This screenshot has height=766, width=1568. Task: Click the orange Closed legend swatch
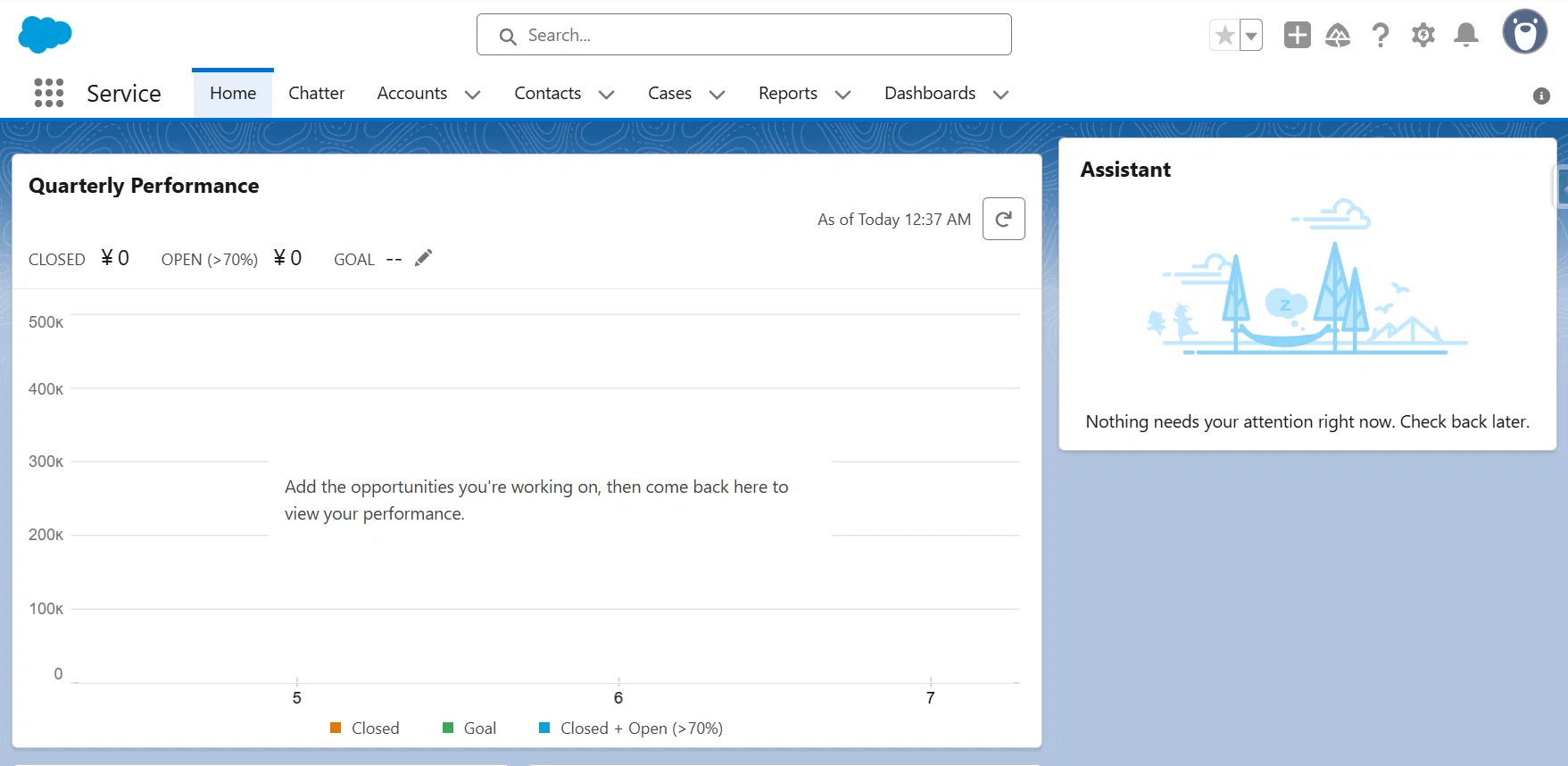336,728
